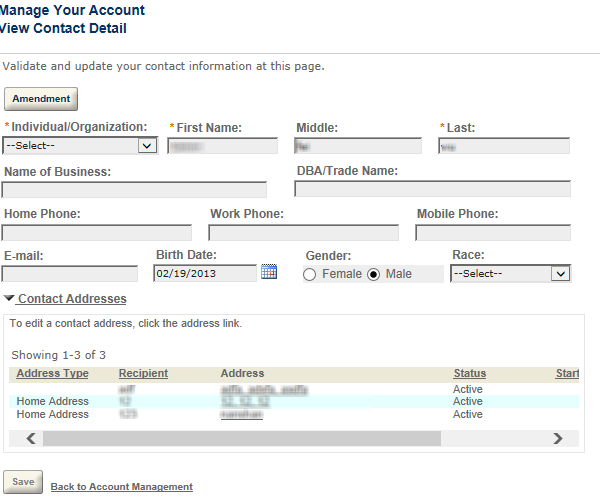
Task: Open the Race dropdown
Action: point(510,273)
